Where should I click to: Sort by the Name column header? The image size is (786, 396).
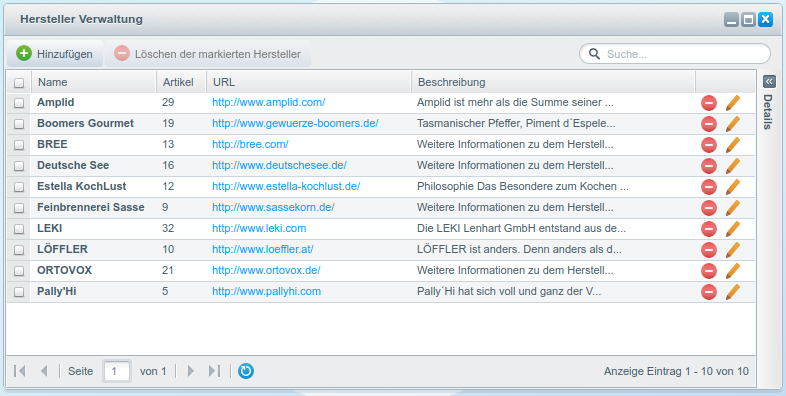(x=94, y=82)
